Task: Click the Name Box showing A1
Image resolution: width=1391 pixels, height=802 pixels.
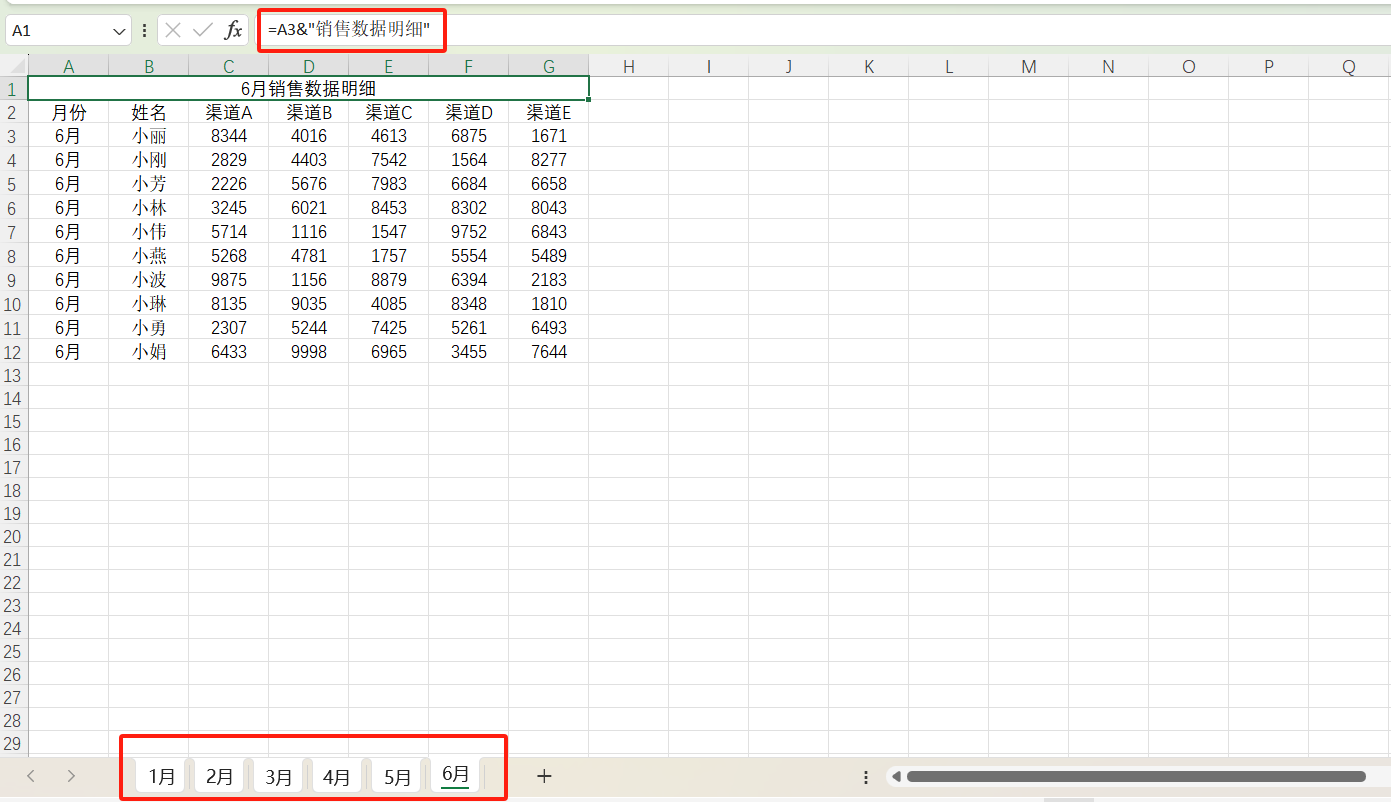Action: 60,31
